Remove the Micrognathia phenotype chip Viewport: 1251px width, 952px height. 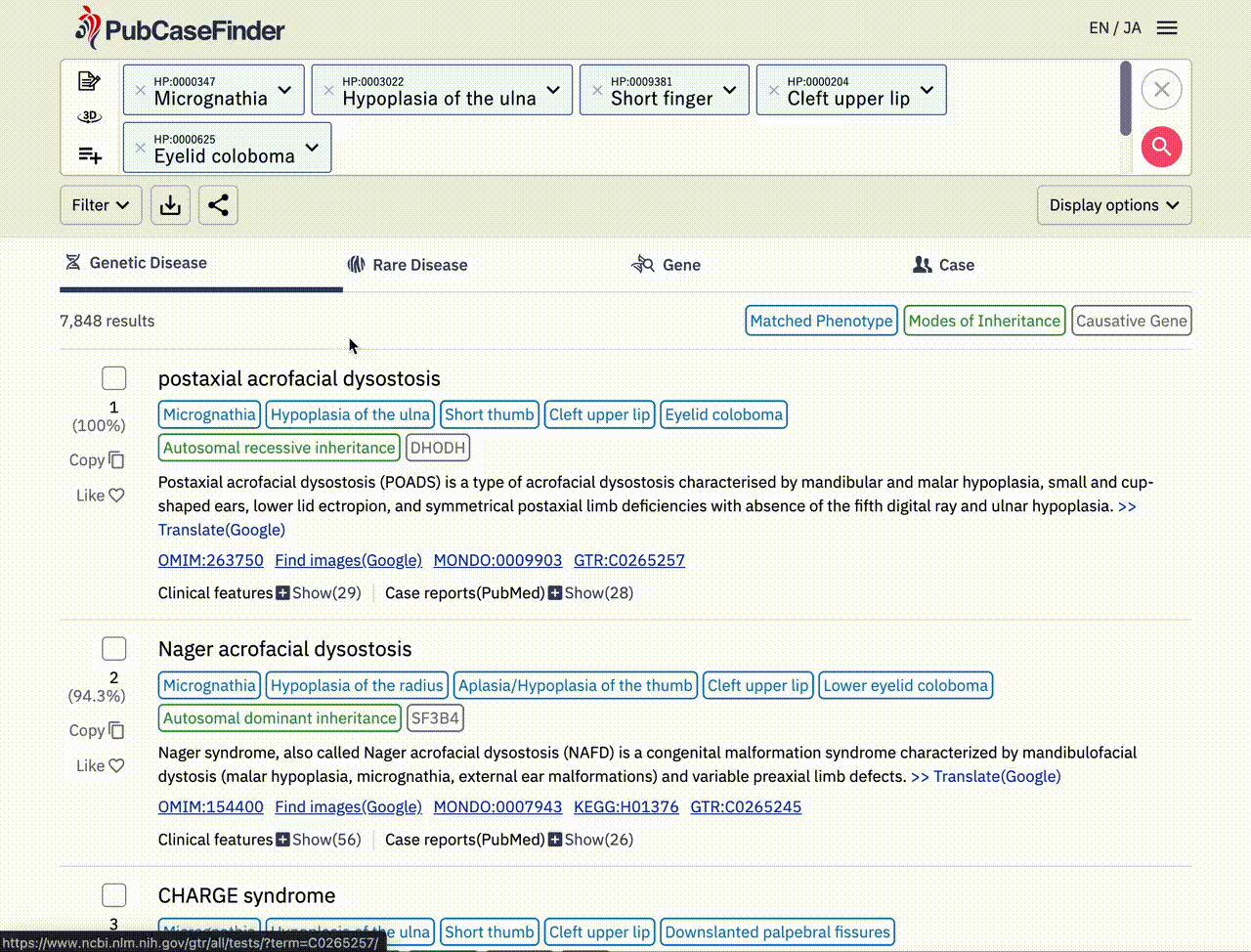[141, 90]
